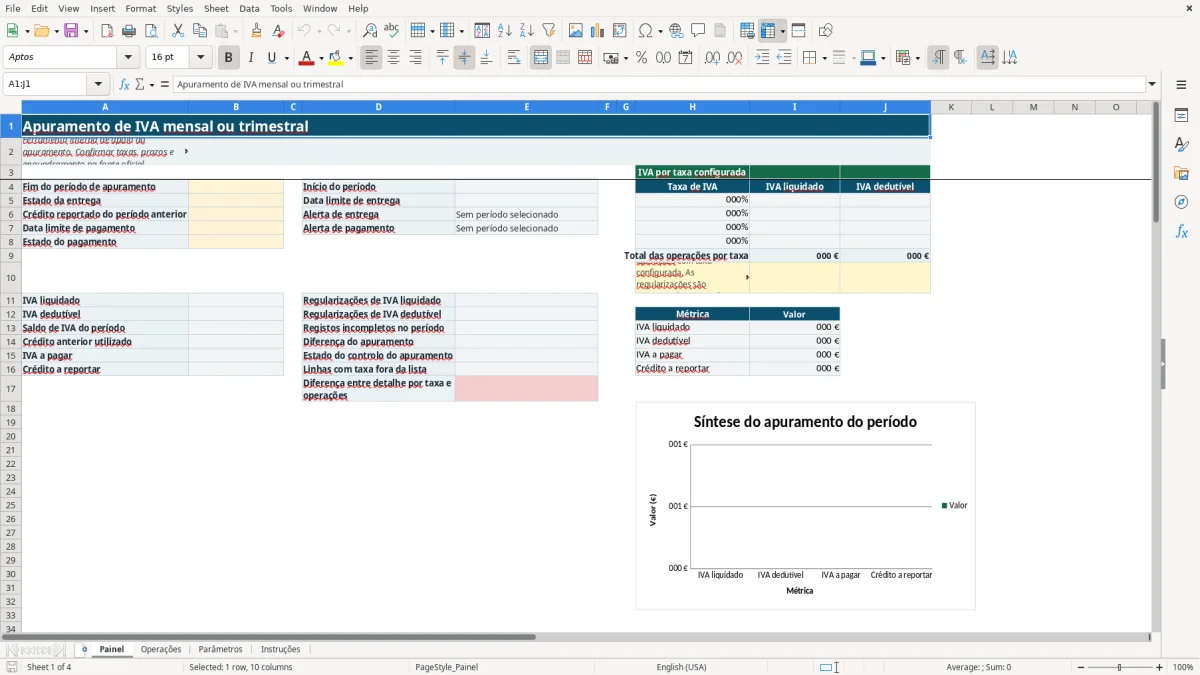Toggle Left-to-Right paragraph direction
The image size is (1200, 675).
click(x=938, y=58)
